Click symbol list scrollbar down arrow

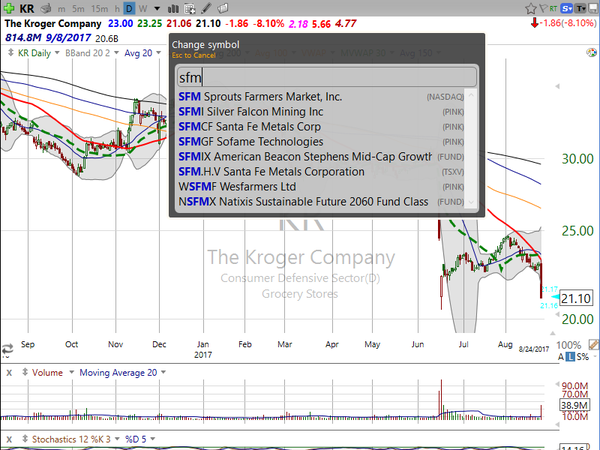point(471,202)
